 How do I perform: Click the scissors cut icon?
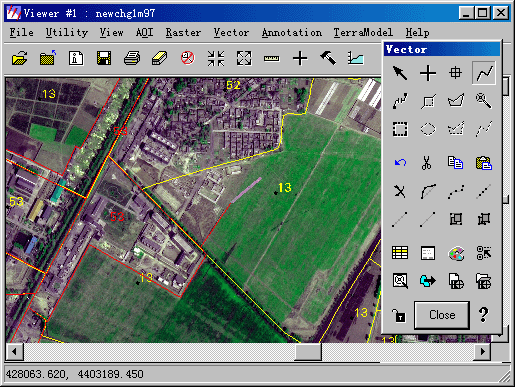point(427,163)
